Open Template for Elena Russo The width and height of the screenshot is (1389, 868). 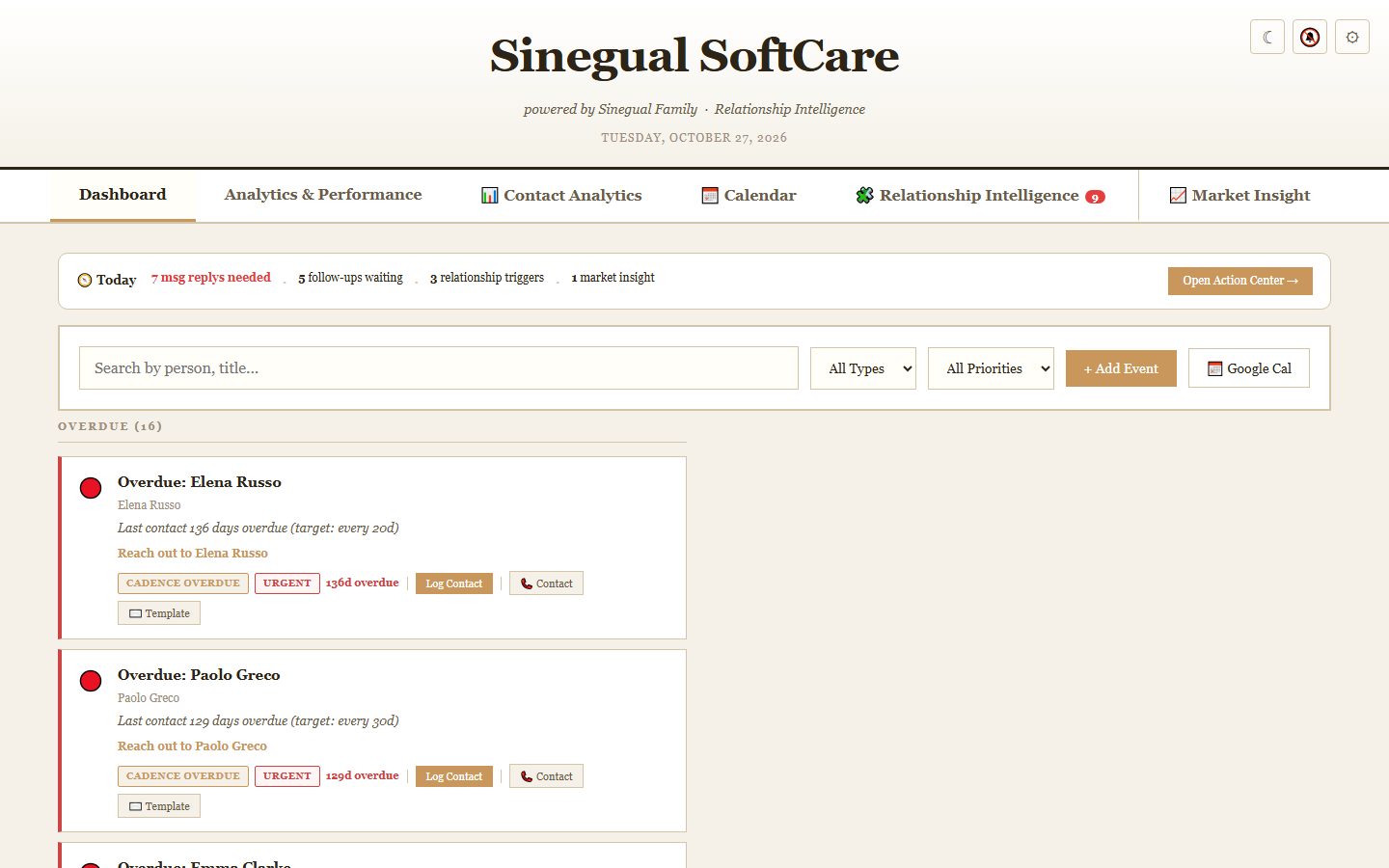click(x=159, y=613)
